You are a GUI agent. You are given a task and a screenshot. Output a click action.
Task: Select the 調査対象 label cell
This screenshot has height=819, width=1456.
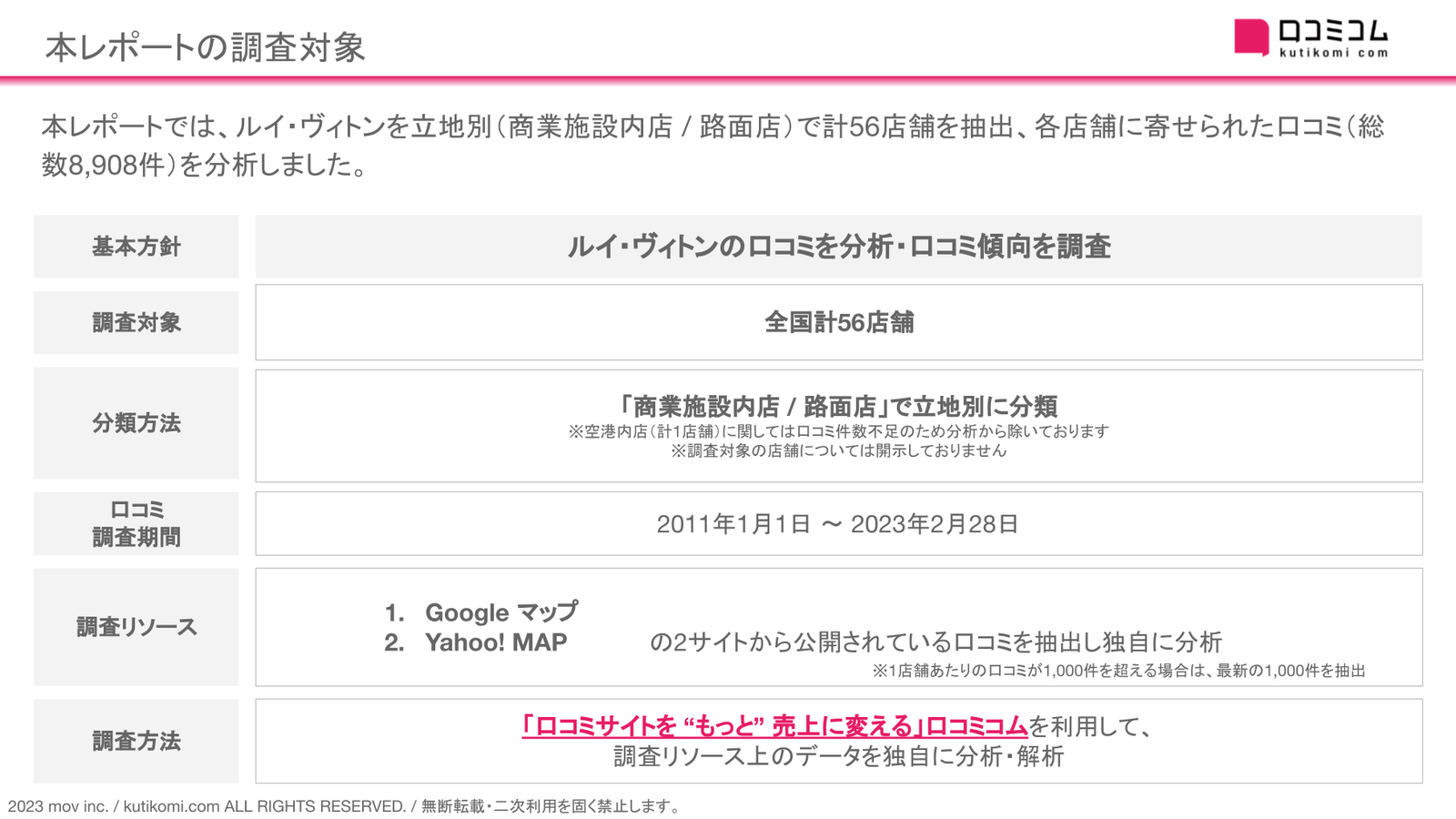pyautogui.click(x=136, y=322)
